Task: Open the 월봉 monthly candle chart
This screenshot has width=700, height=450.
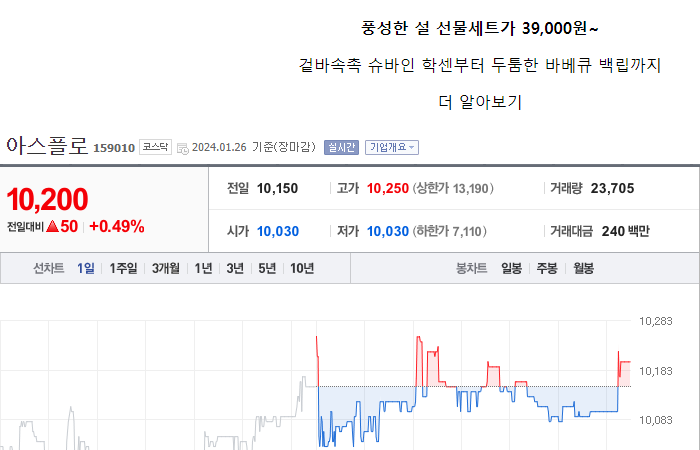Action: point(583,268)
